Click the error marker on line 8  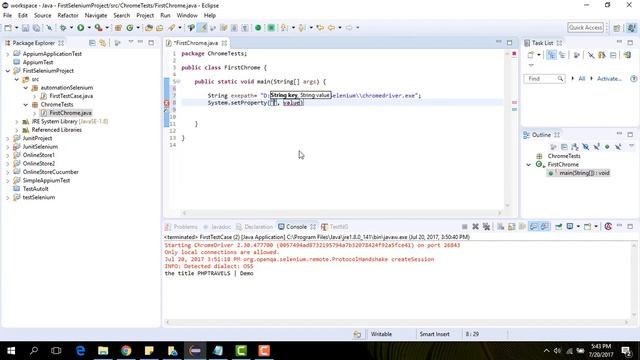coord(167,103)
